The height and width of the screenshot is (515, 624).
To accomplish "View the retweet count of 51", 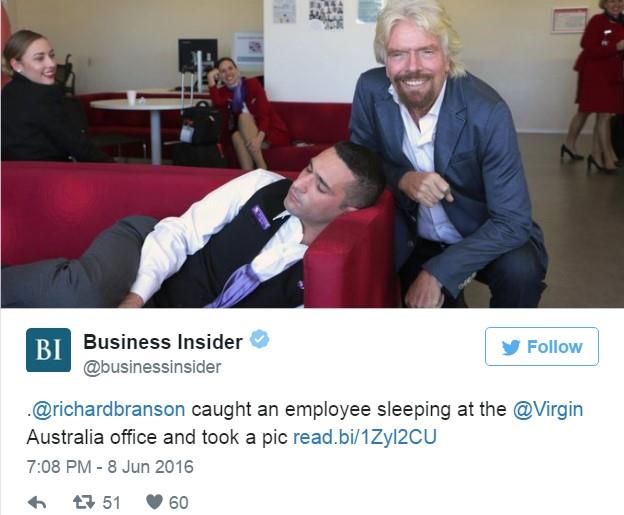I will (x=111, y=503).
